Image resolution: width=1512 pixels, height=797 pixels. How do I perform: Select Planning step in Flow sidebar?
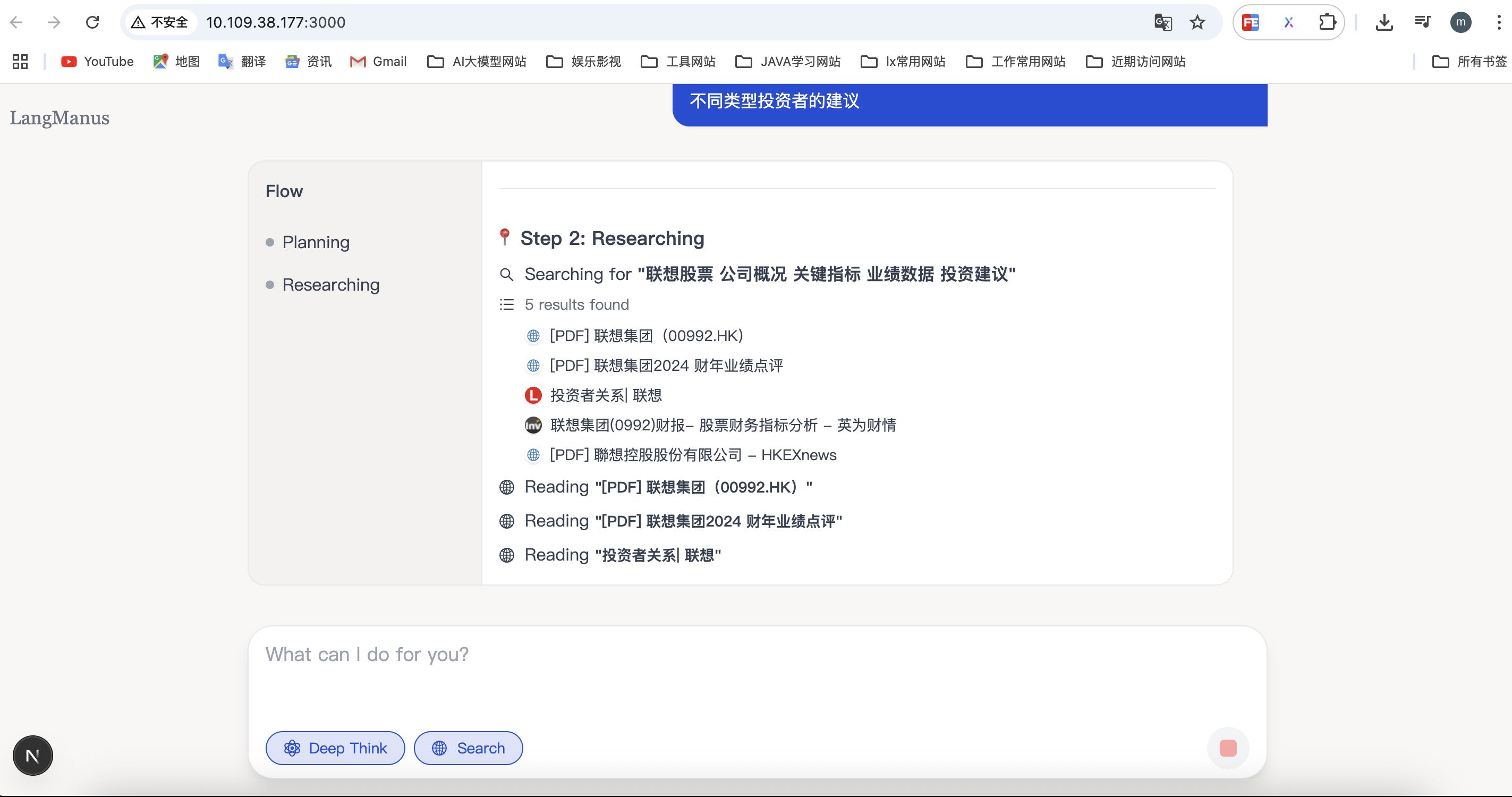[316, 242]
